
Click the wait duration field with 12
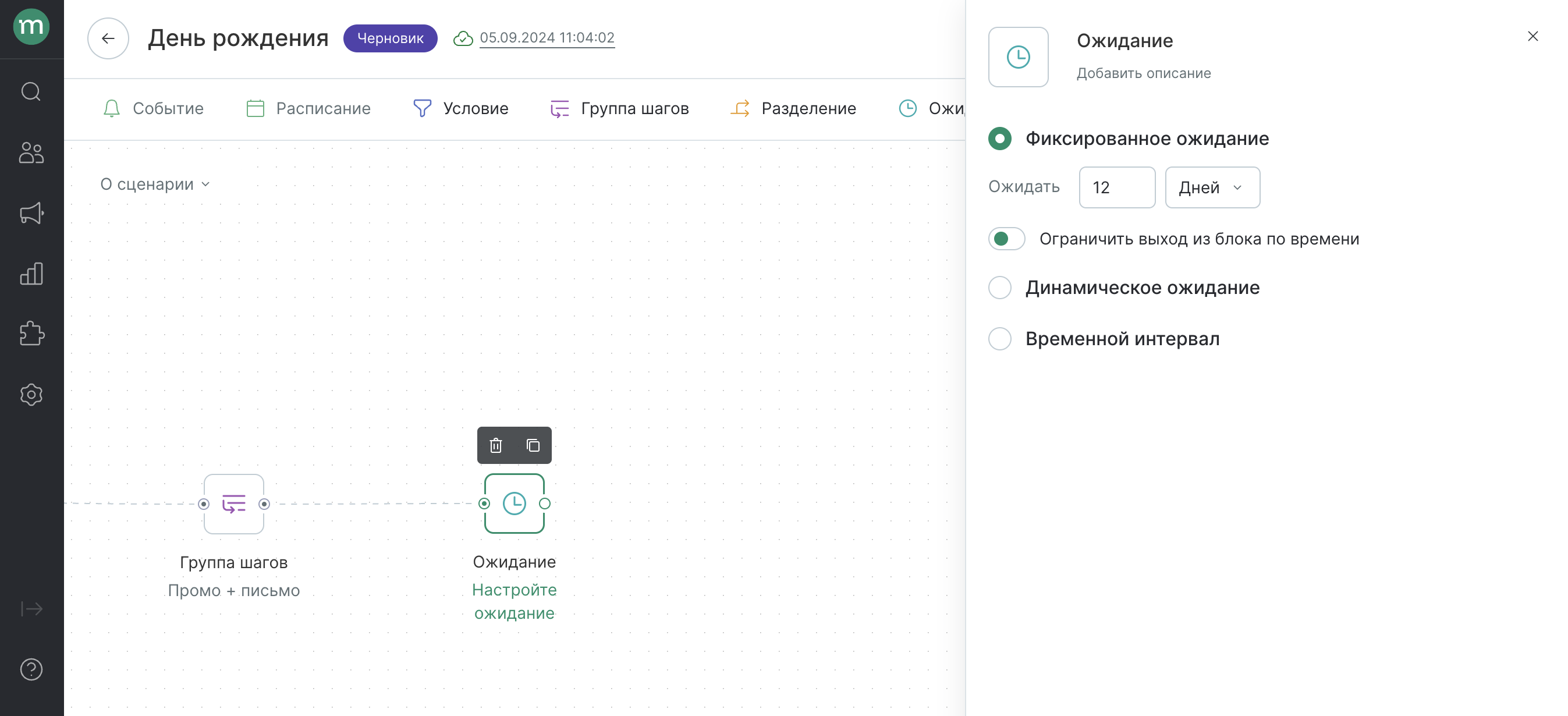[1116, 187]
